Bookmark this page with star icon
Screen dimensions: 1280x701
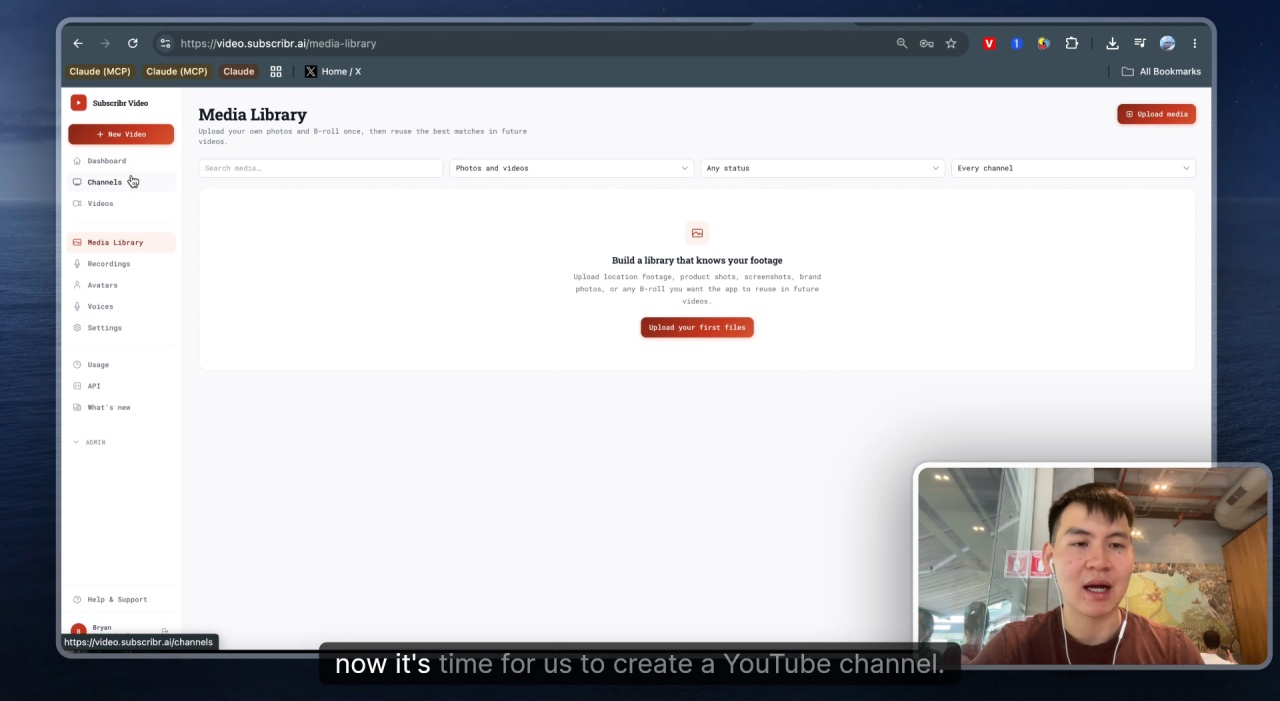[x=951, y=44]
